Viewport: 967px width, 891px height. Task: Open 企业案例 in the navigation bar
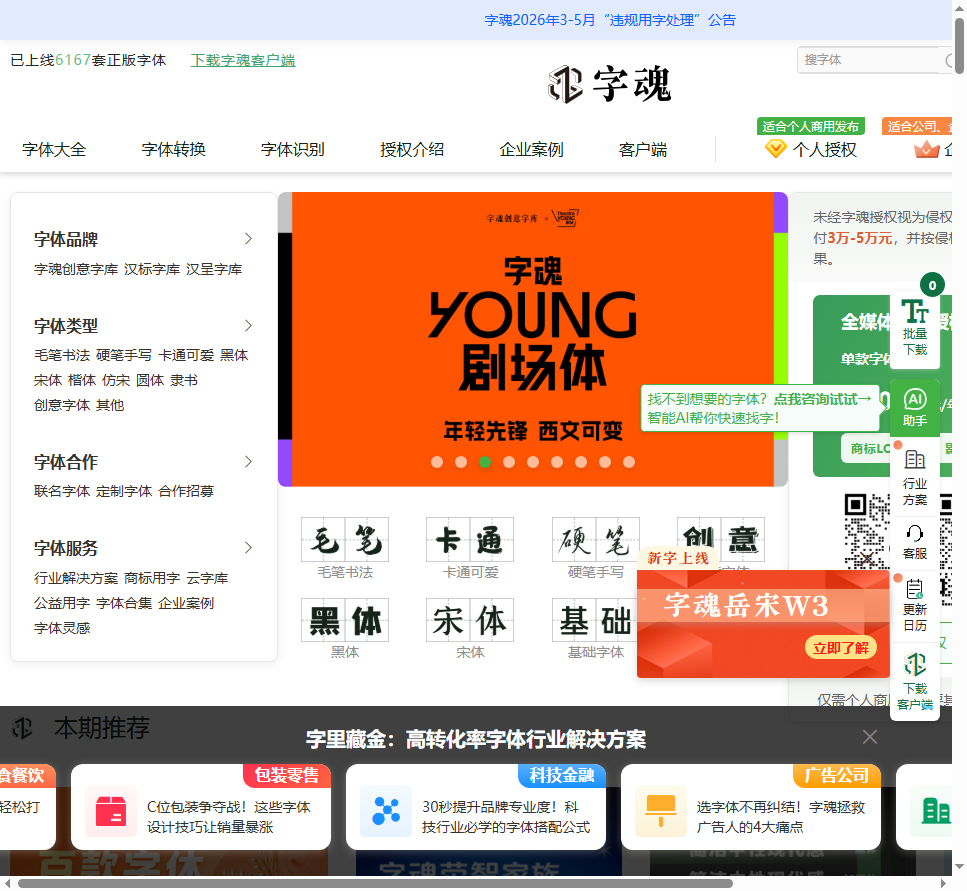(x=531, y=149)
